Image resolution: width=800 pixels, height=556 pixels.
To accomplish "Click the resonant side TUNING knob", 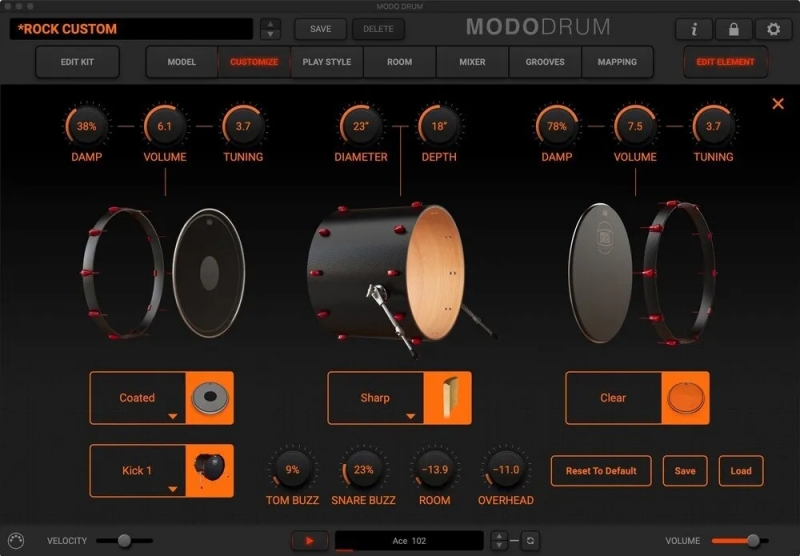I will [x=713, y=126].
